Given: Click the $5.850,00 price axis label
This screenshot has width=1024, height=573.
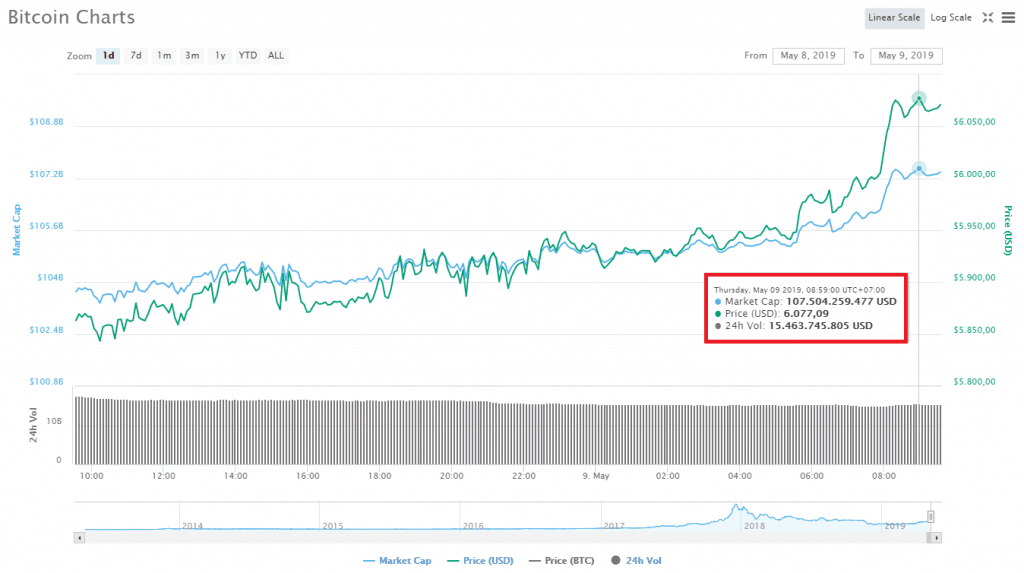Looking at the screenshot, I should pyautogui.click(x=974, y=330).
